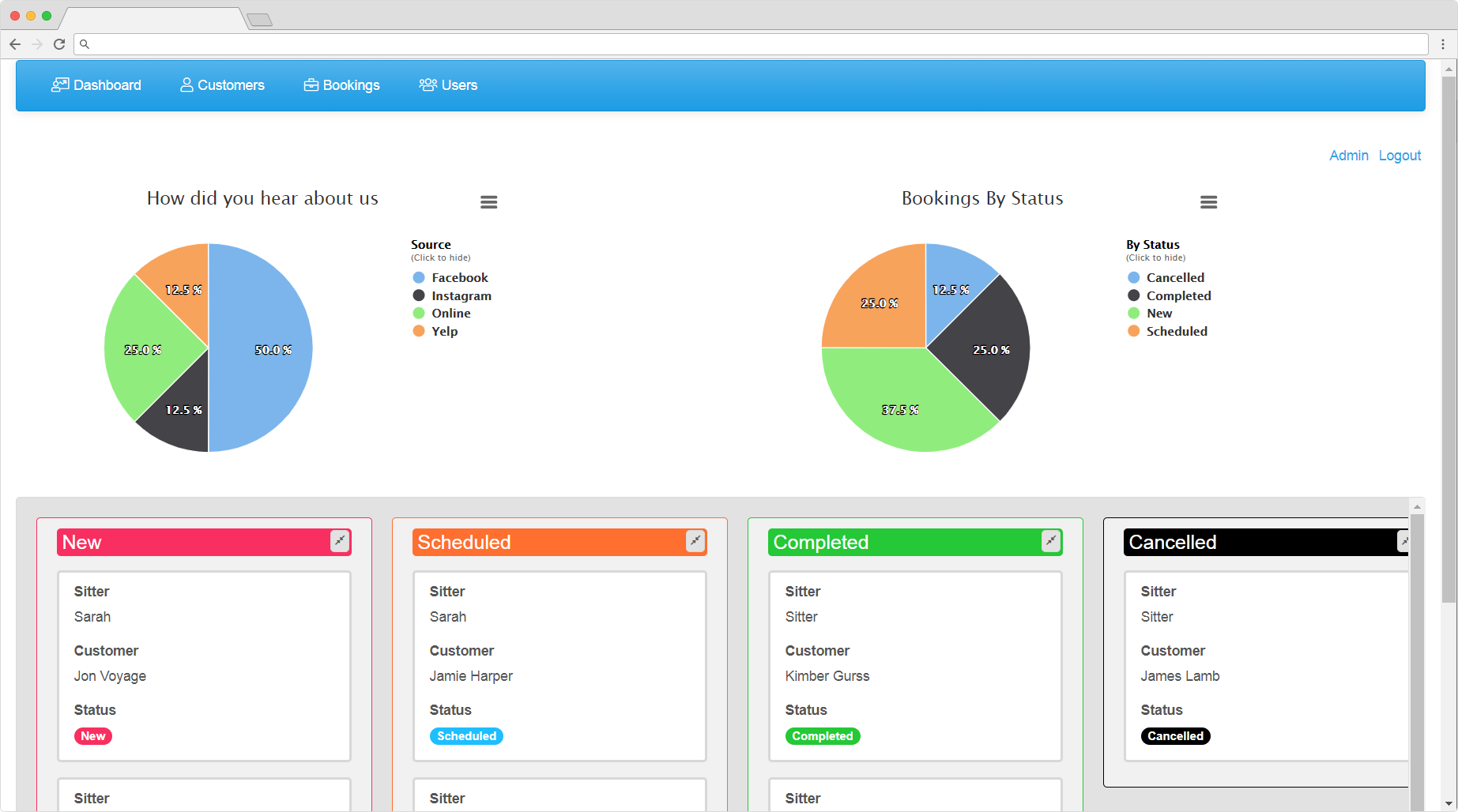Click the blue Scheduled status badge
The height and width of the screenshot is (812, 1458).
coord(466,736)
